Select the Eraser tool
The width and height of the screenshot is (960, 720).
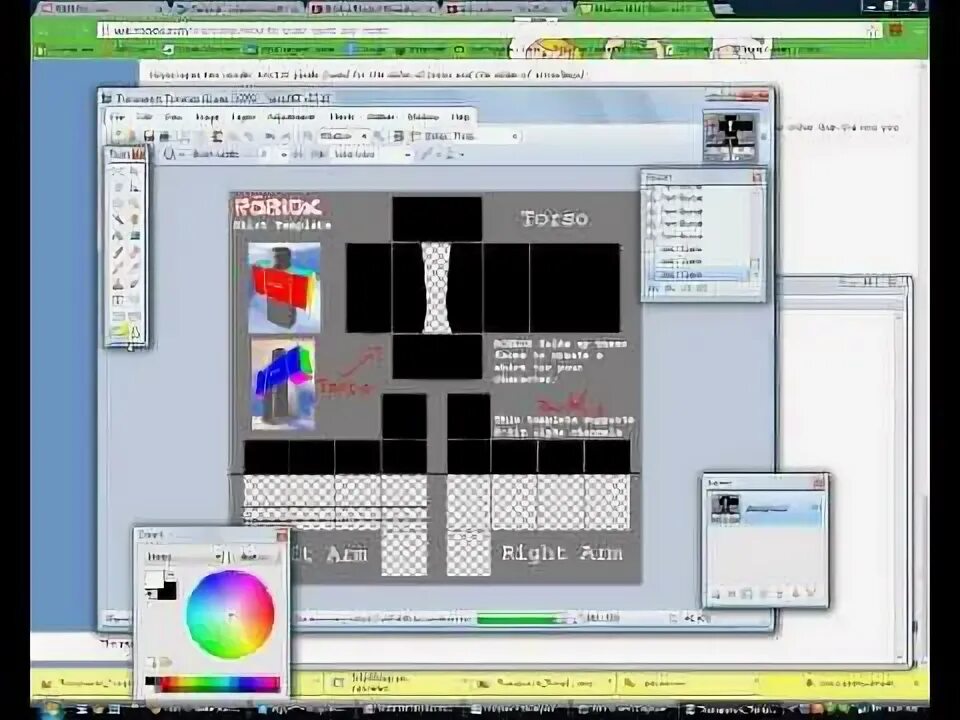pyautogui.click(x=134, y=252)
